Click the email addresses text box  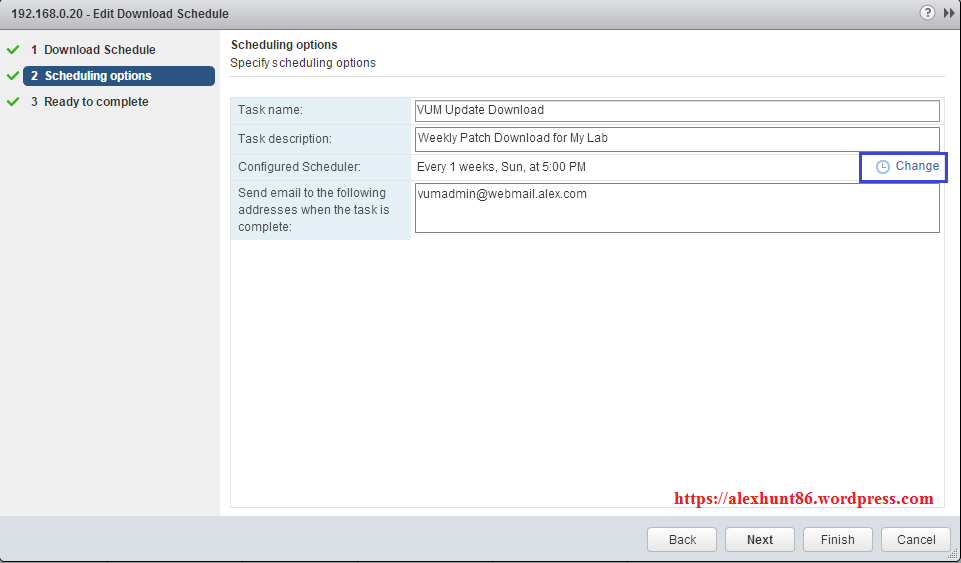[x=677, y=208]
